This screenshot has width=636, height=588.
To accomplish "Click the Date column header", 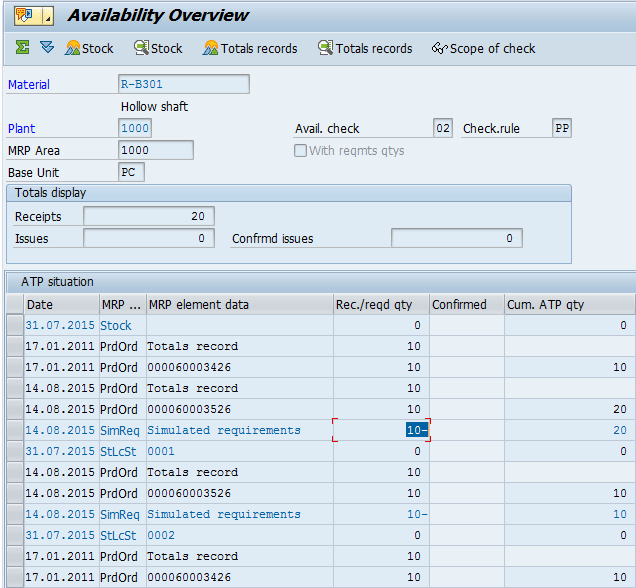I will 62,305.
